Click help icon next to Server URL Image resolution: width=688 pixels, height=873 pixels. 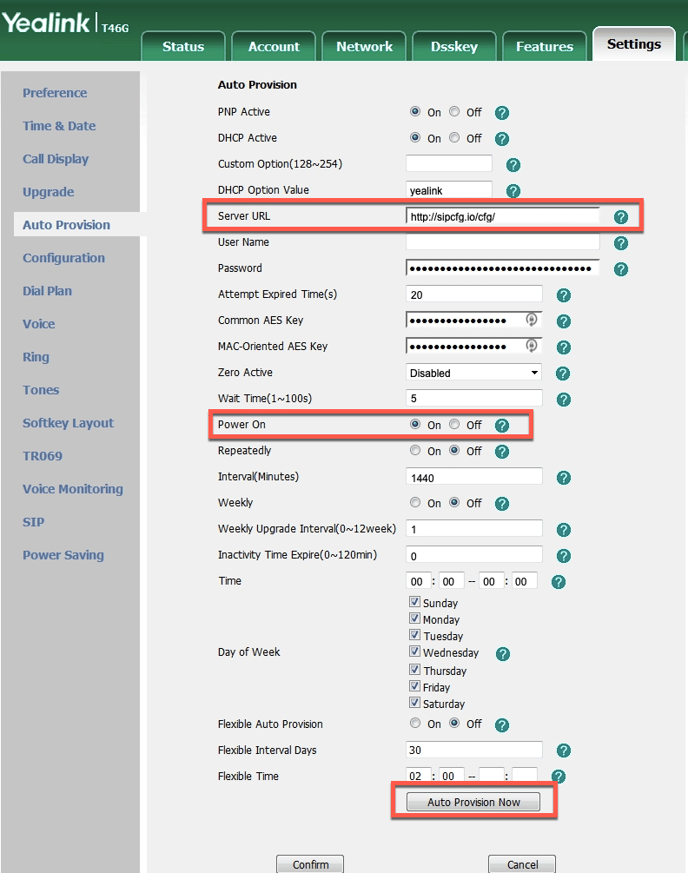coord(621,217)
